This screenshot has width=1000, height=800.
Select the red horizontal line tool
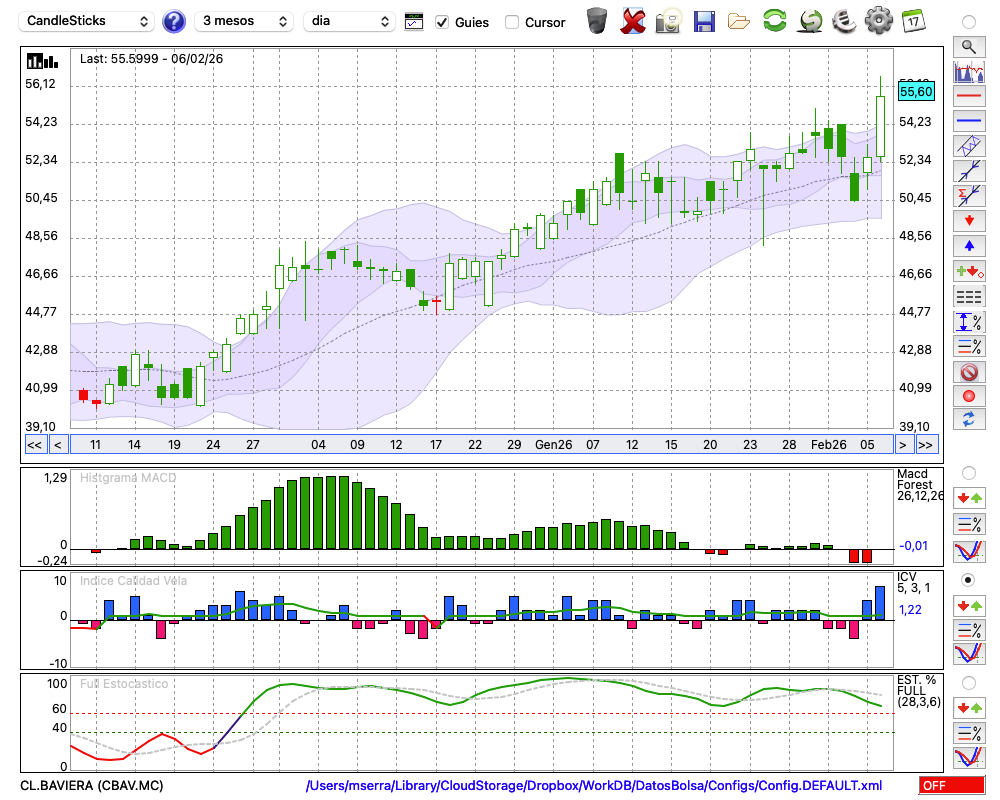click(x=968, y=96)
